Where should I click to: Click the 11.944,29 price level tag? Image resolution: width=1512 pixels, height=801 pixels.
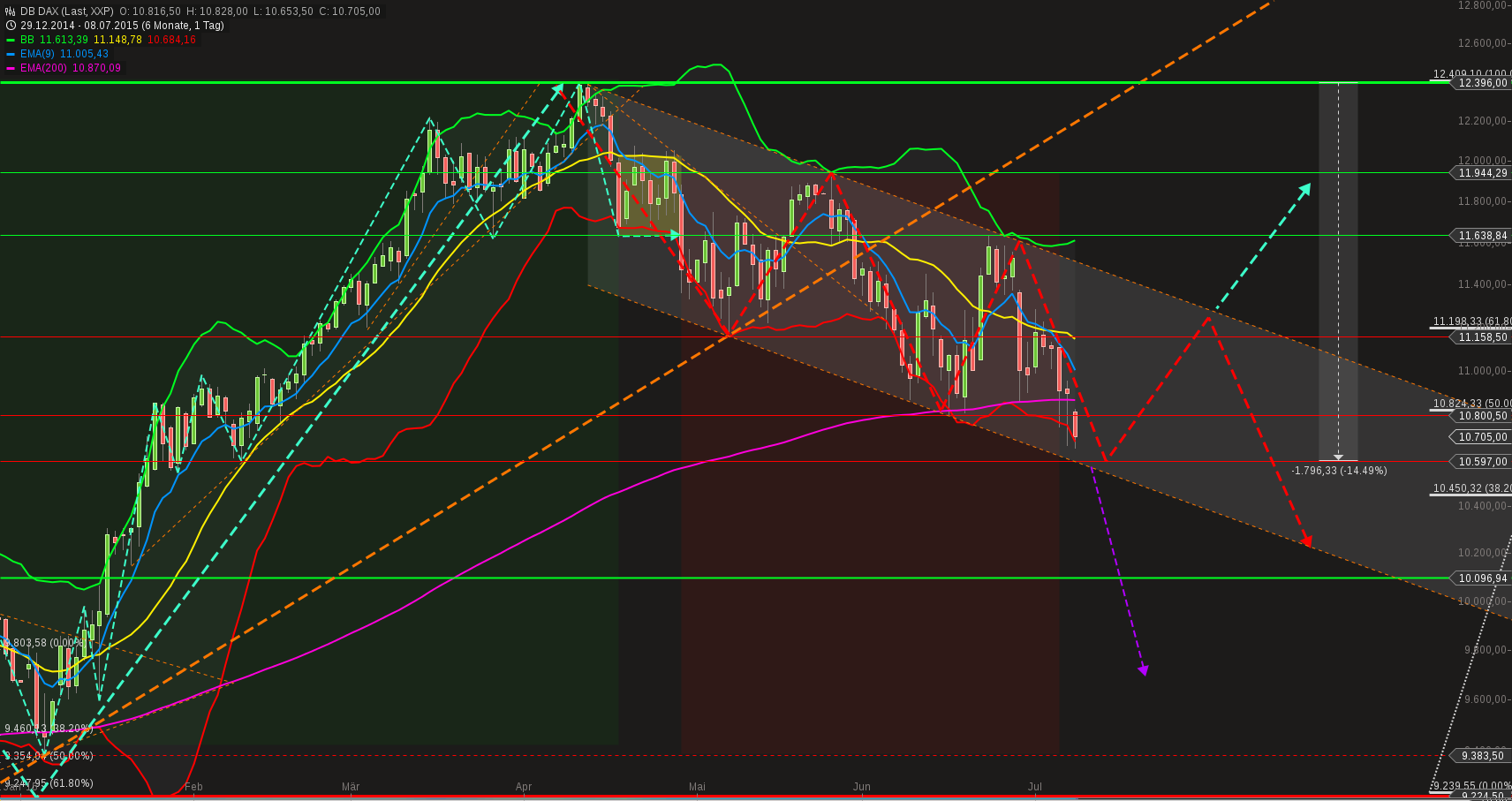point(1481,173)
